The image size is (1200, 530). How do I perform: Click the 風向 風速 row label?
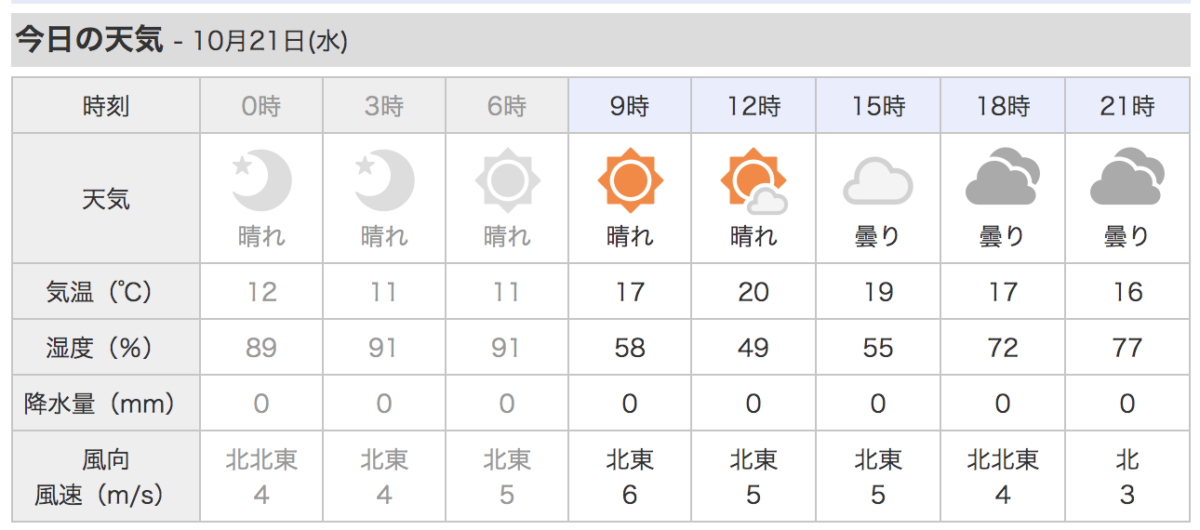pyautogui.click(x=106, y=477)
